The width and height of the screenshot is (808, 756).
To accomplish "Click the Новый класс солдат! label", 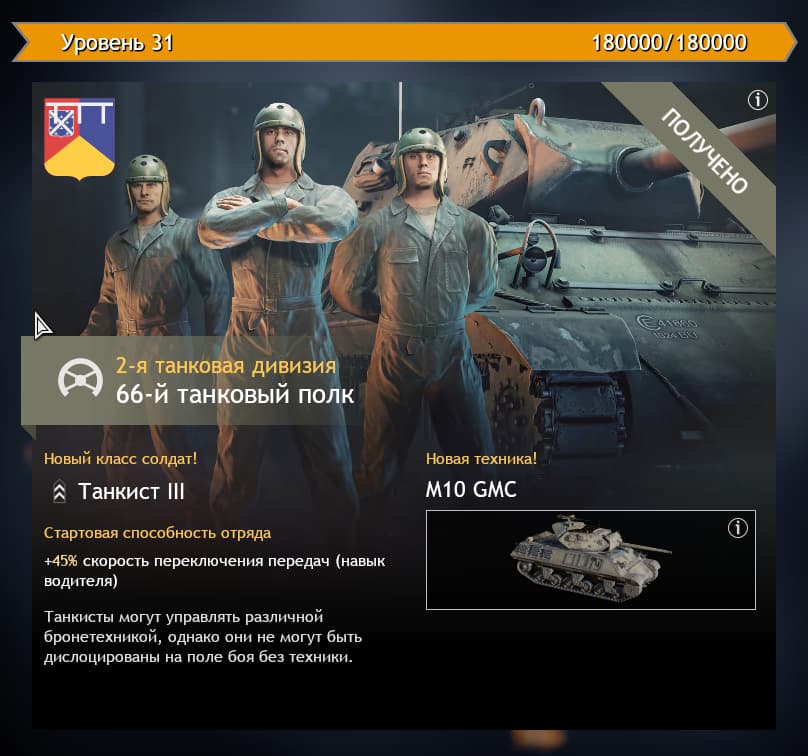I will pyautogui.click(x=121, y=459).
